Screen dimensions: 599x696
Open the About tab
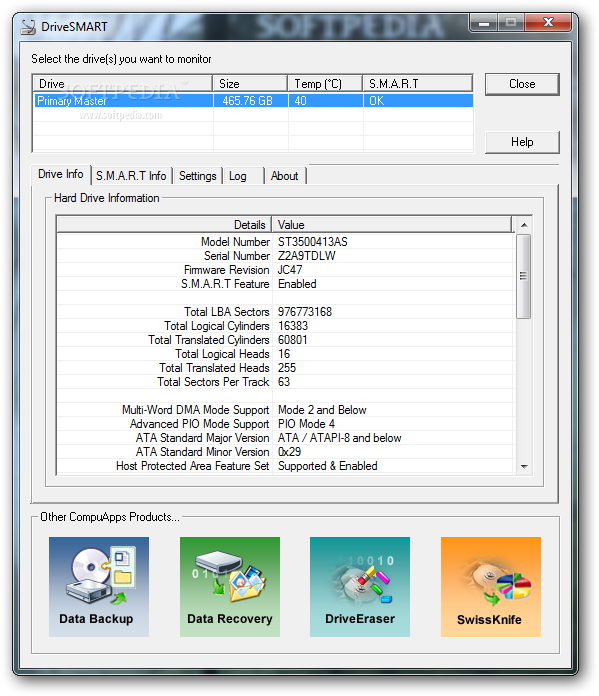pyautogui.click(x=285, y=176)
